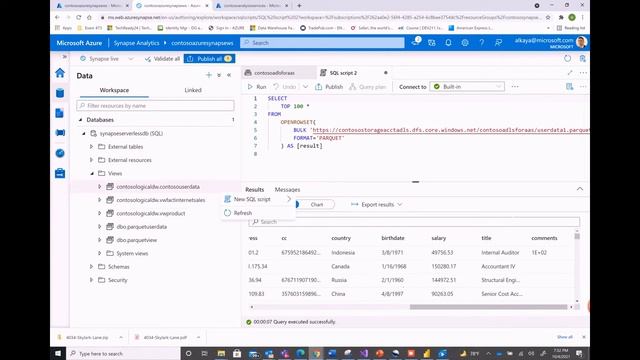
Task: Expand the left navigation sidebar
Action: [x=64, y=57]
